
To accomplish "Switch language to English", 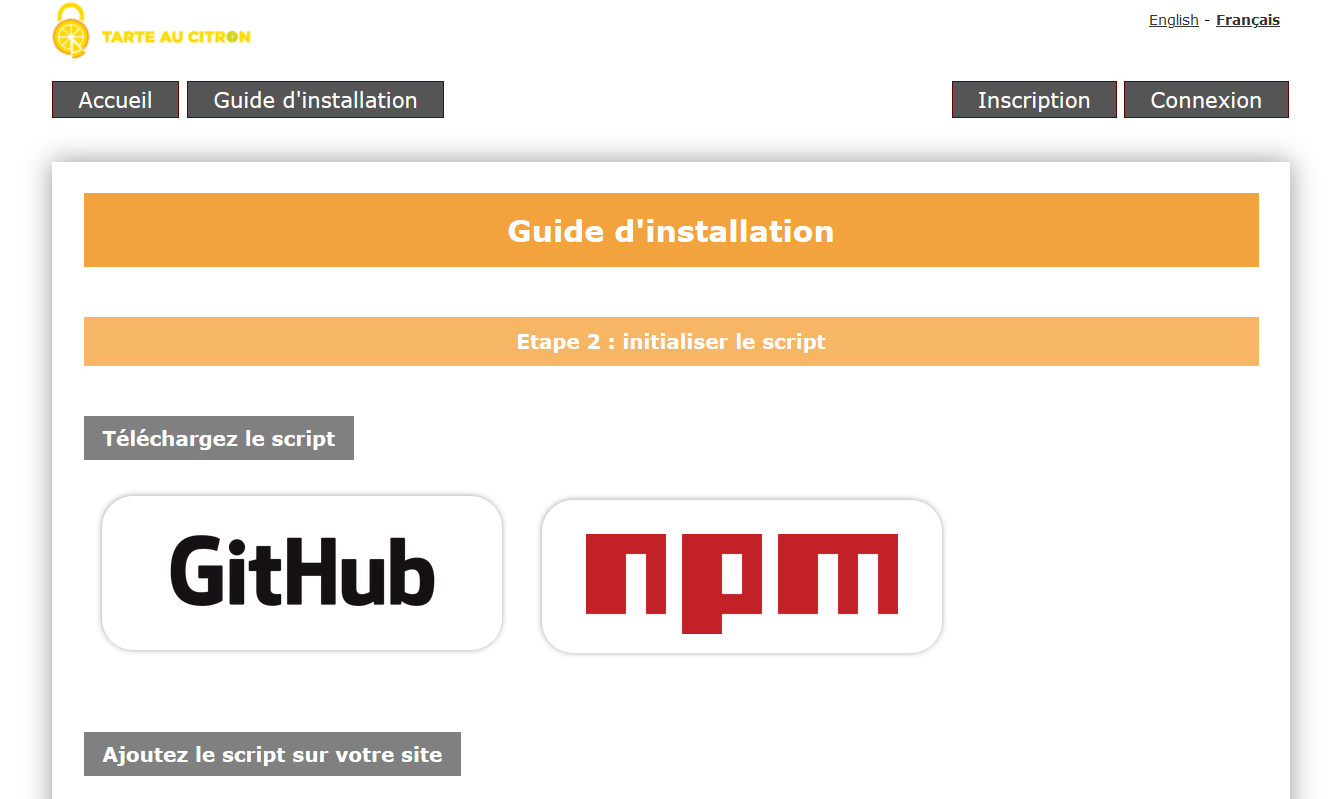I will click(1173, 20).
